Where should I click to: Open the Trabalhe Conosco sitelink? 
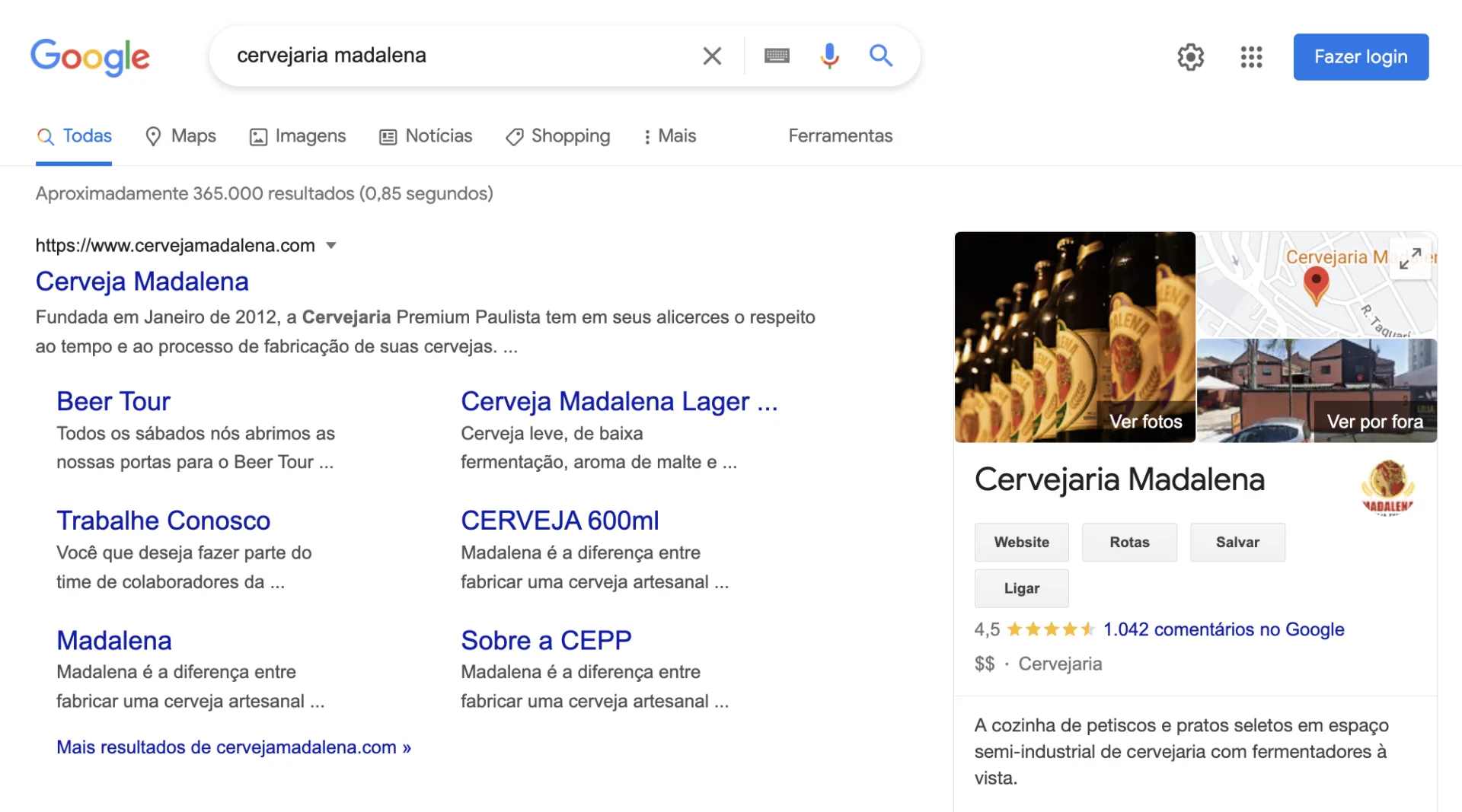click(x=163, y=521)
